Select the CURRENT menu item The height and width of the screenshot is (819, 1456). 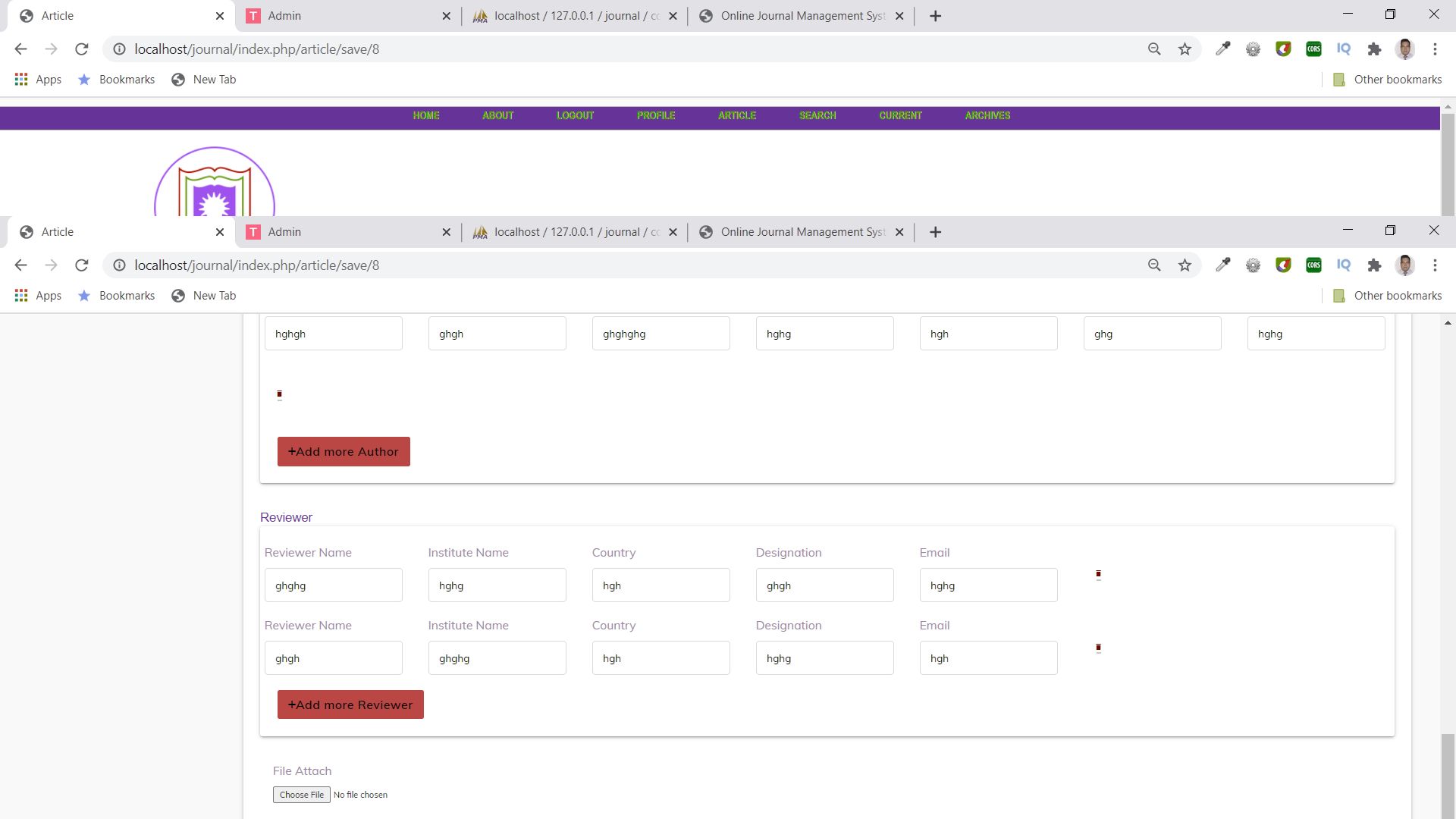point(901,115)
